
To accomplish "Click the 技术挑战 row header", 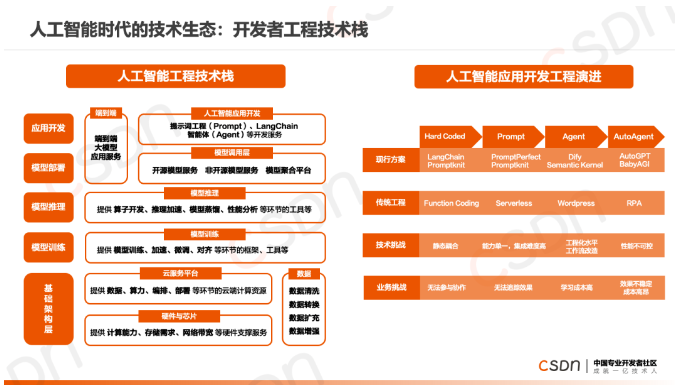I will [391, 245].
